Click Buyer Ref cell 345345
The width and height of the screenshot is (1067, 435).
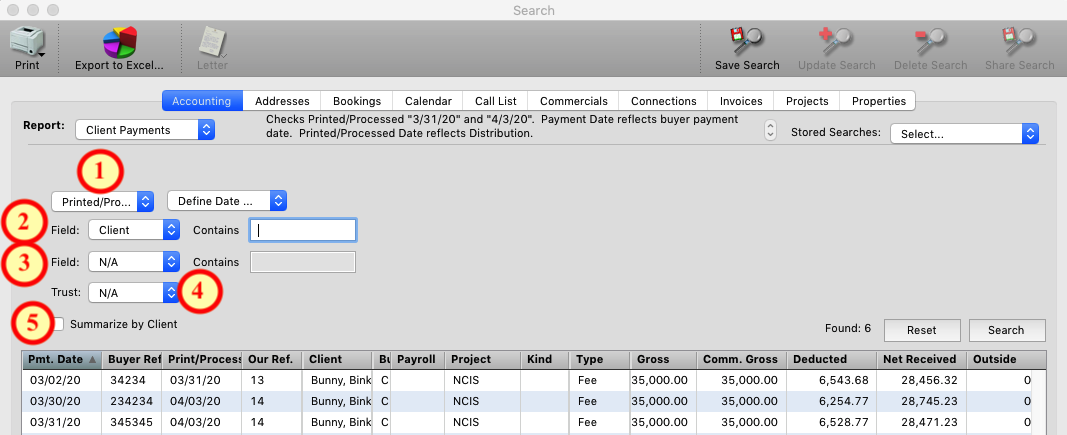(x=129, y=423)
